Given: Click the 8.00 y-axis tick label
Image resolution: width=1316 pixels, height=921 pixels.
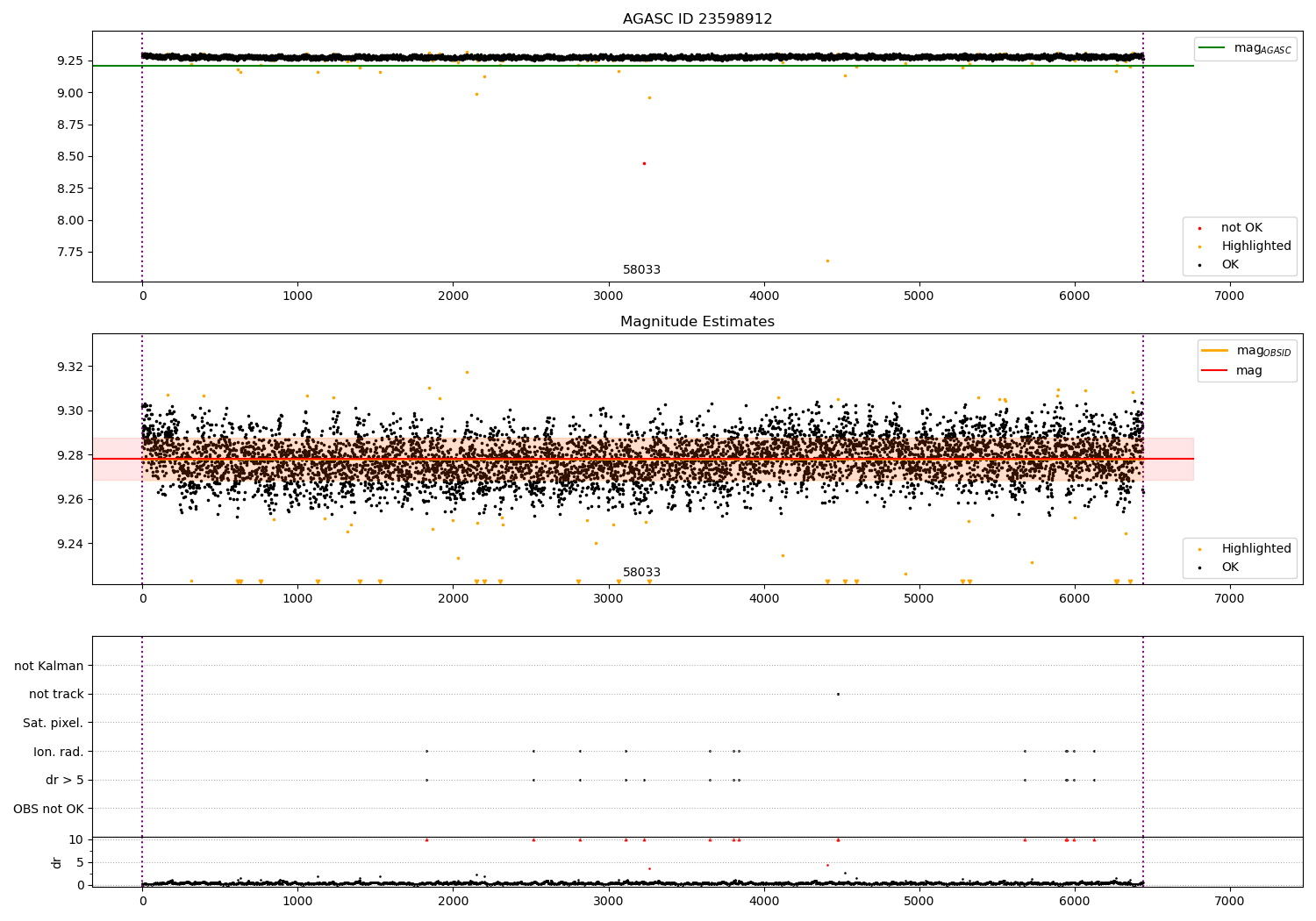Looking at the screenshot, I should tap(69, 220).
